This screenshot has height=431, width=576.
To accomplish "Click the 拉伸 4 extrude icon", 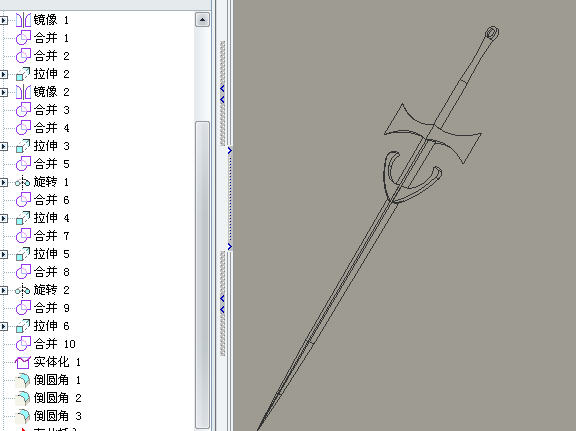I will tap(23, 218).
